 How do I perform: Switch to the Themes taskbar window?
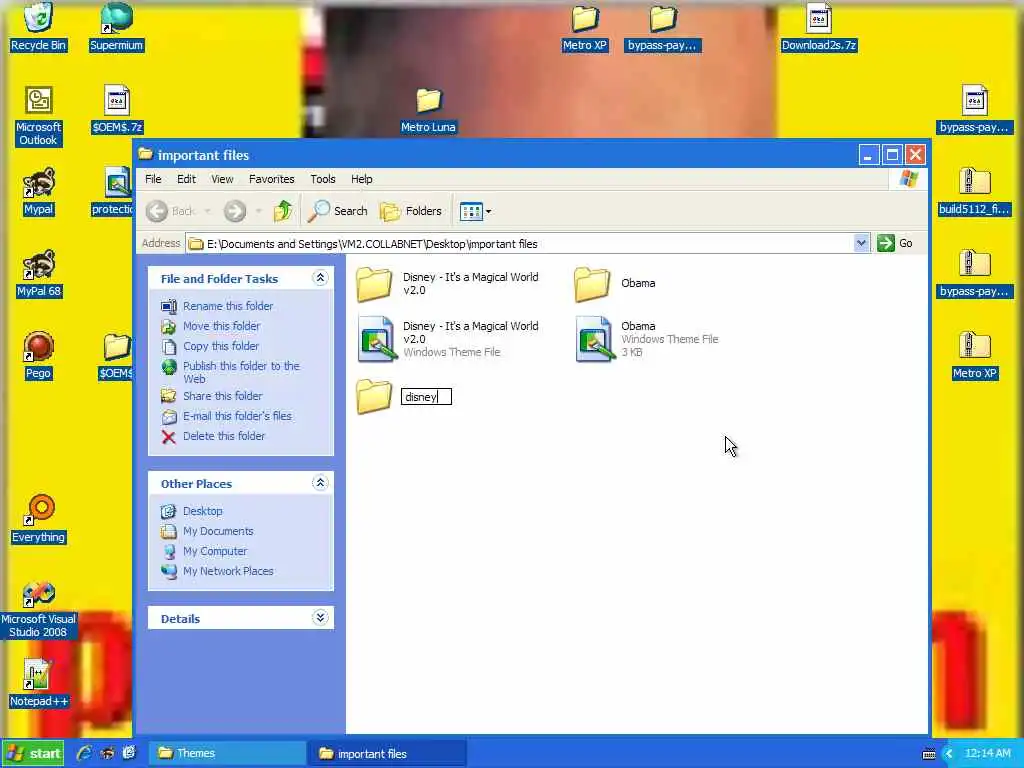pyautogui.click(x=227, y=753)
